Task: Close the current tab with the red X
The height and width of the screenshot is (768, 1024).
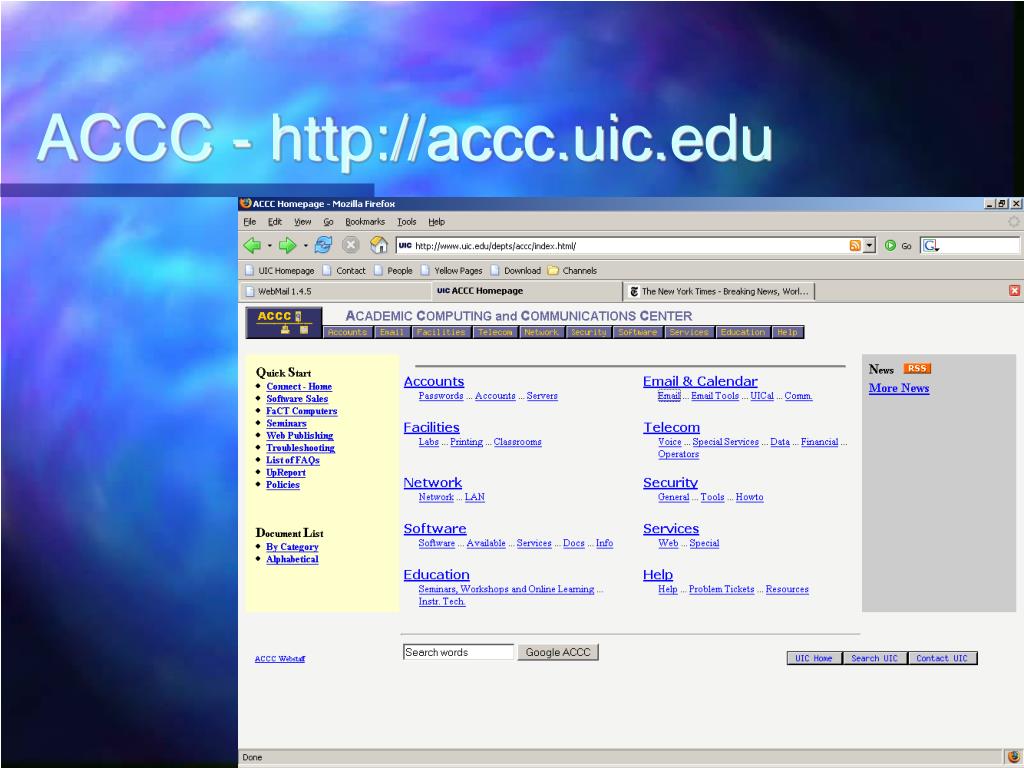Action: click(1014, 291)
